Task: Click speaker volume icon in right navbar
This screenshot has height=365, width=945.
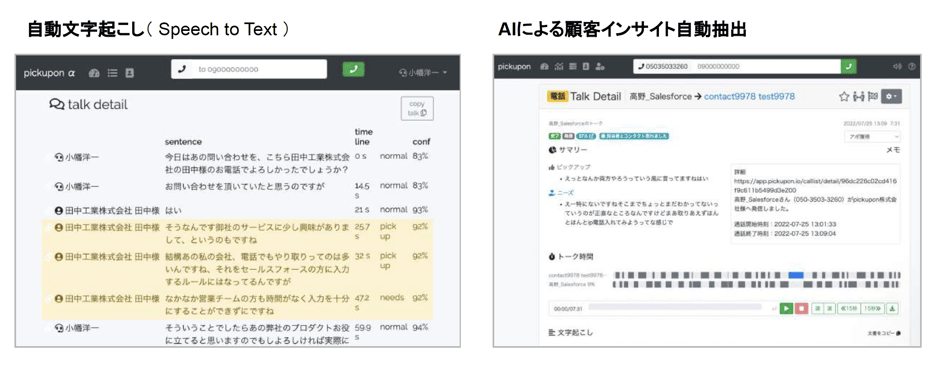Action: click(897, 67)
